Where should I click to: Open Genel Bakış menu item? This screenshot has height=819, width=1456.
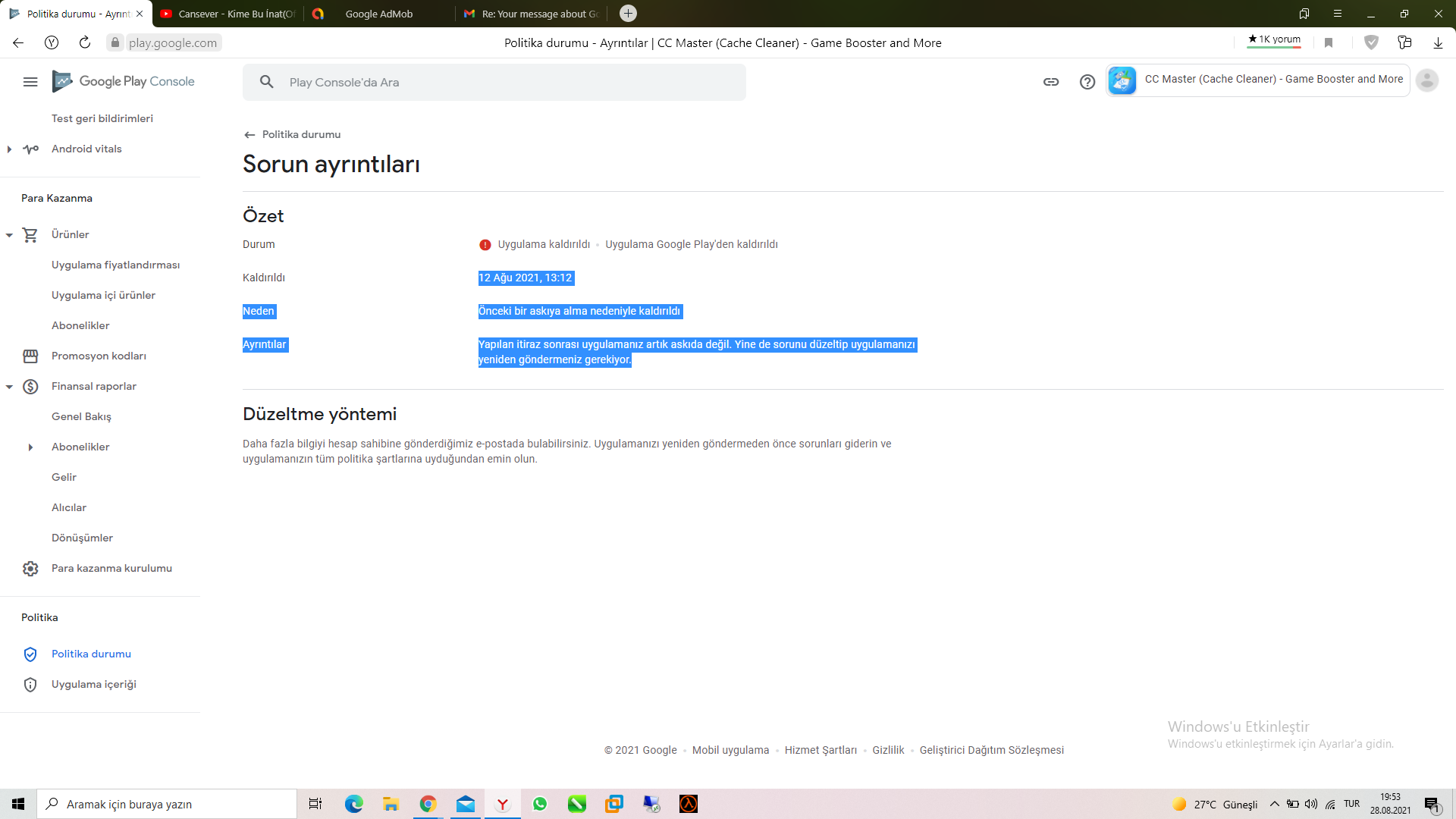coord(81,417)
